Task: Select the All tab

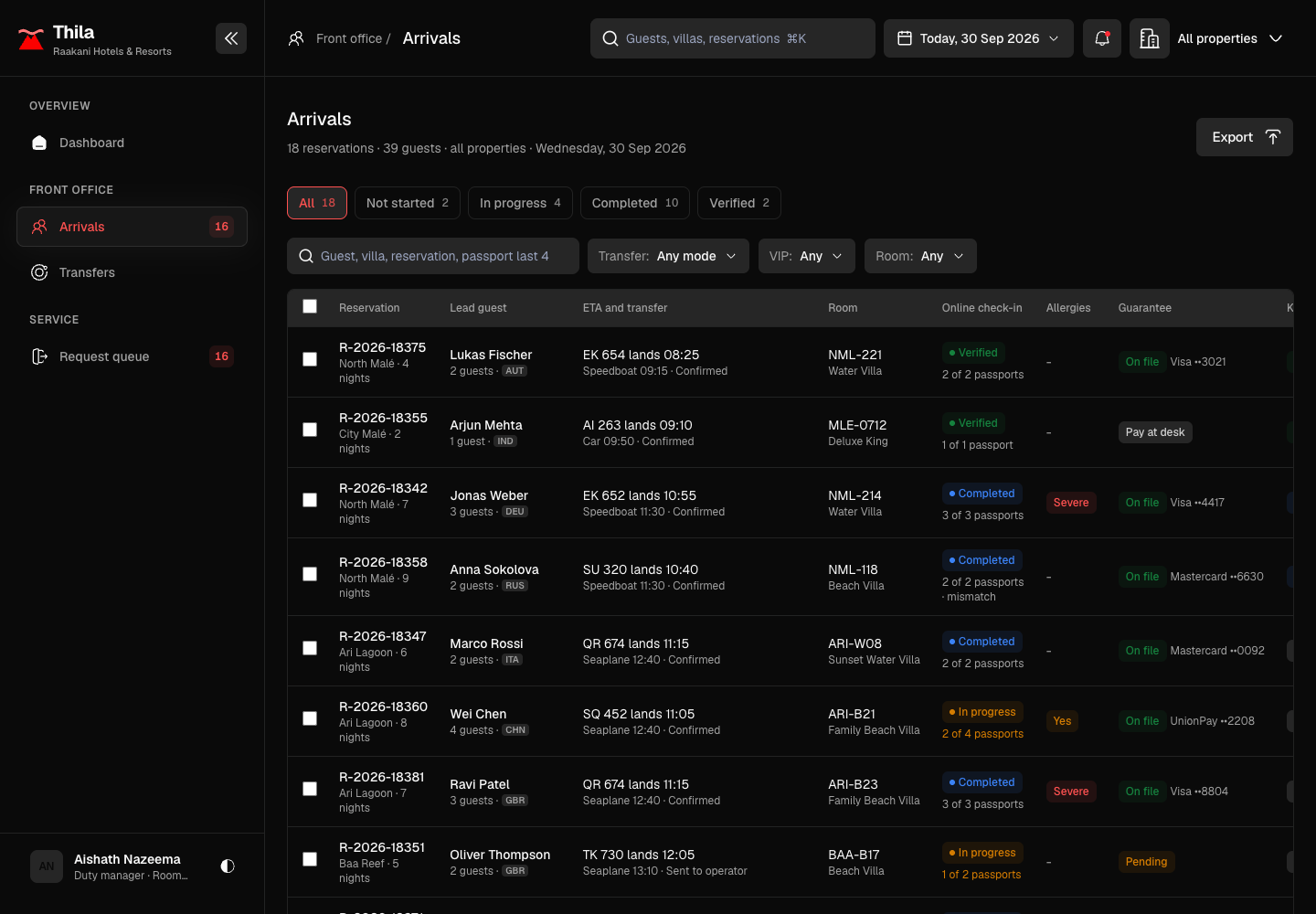Action: click(317, 203)
